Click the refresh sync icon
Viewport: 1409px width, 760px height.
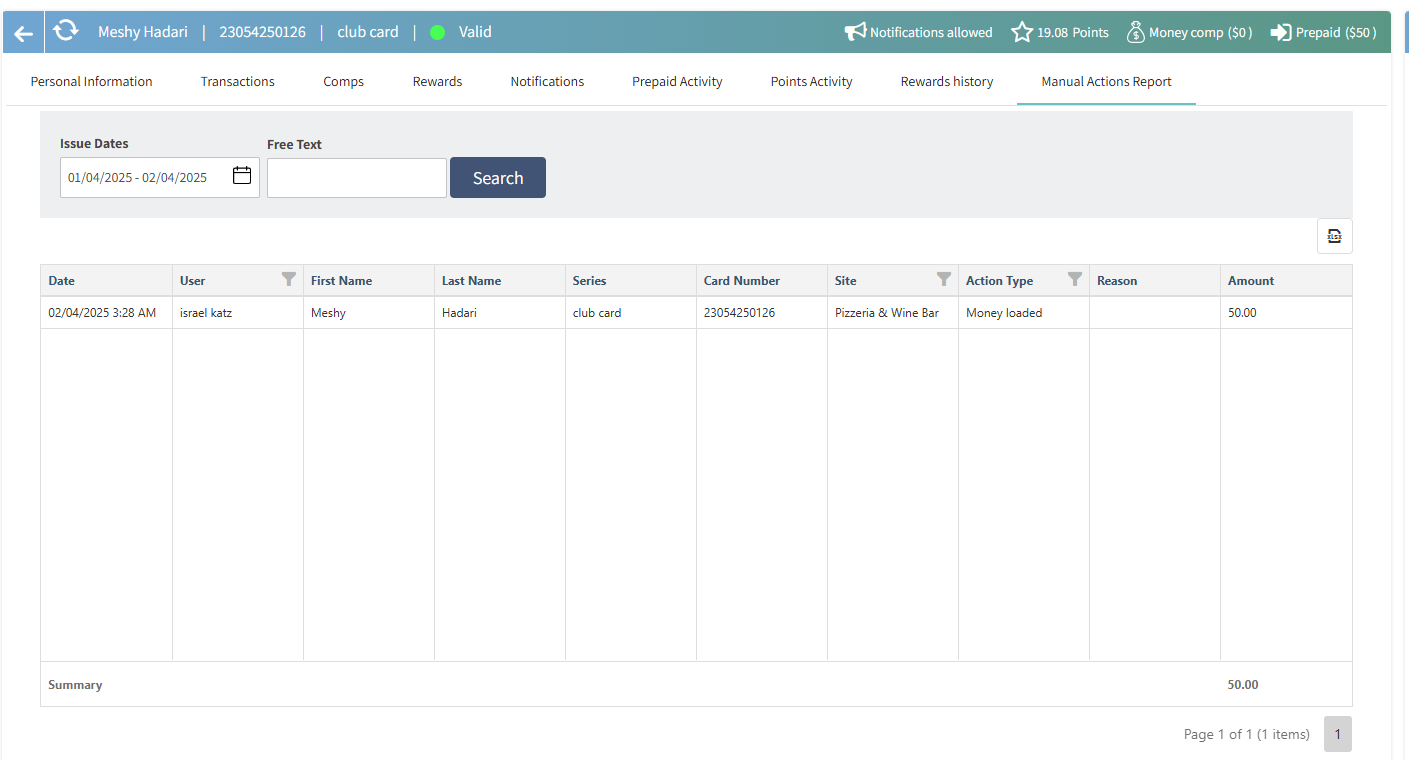66,31
